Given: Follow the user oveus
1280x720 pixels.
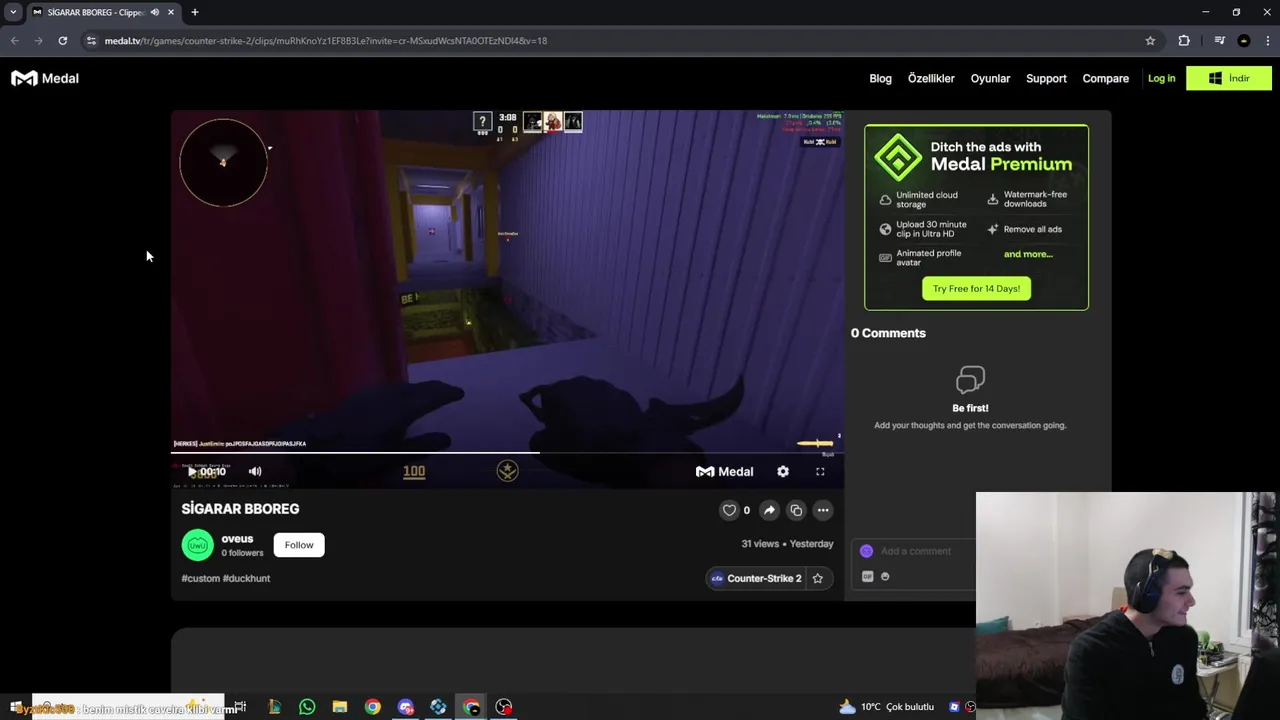Looking at the screenshot, I should coord(299,545).
